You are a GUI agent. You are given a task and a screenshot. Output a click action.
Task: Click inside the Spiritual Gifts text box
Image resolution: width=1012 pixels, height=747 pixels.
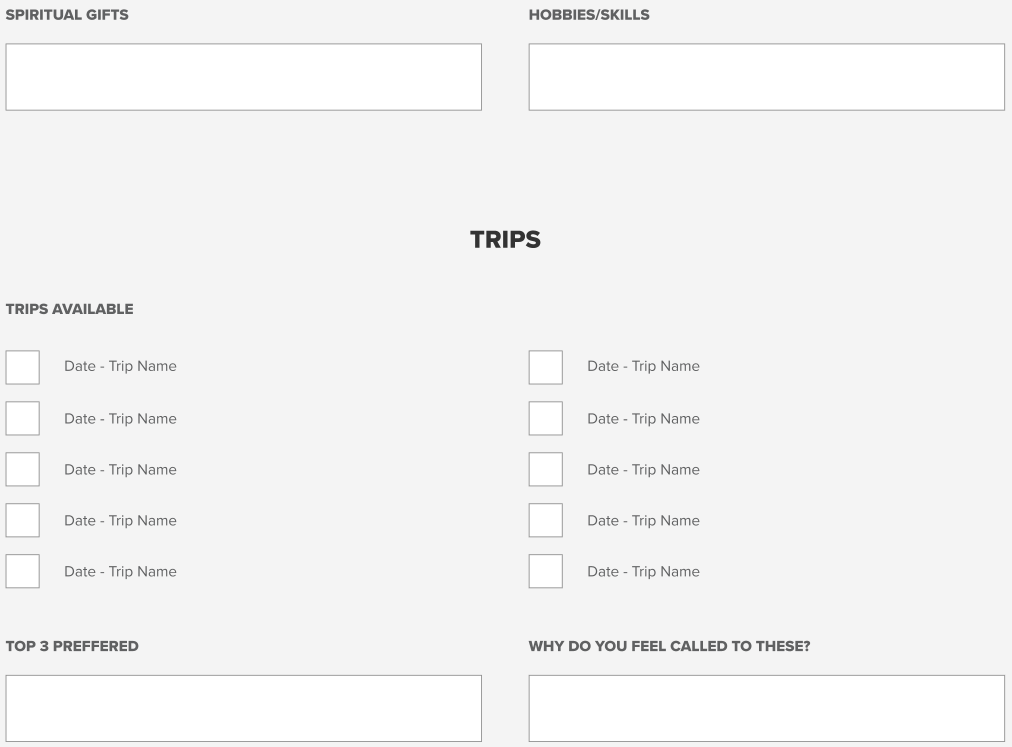243,77
